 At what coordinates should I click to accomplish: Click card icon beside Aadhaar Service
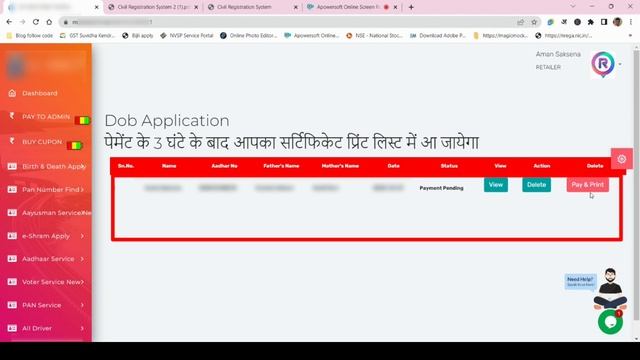[12, 259]
